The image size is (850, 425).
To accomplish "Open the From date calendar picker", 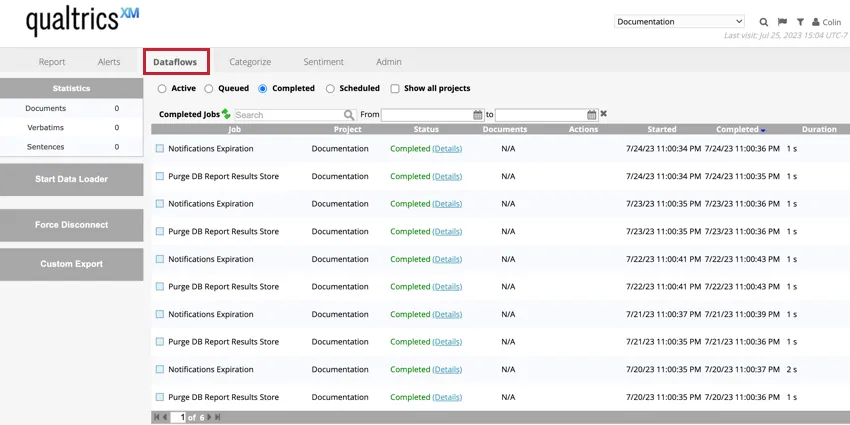I will pyautogui.click(x=478, y=115).
